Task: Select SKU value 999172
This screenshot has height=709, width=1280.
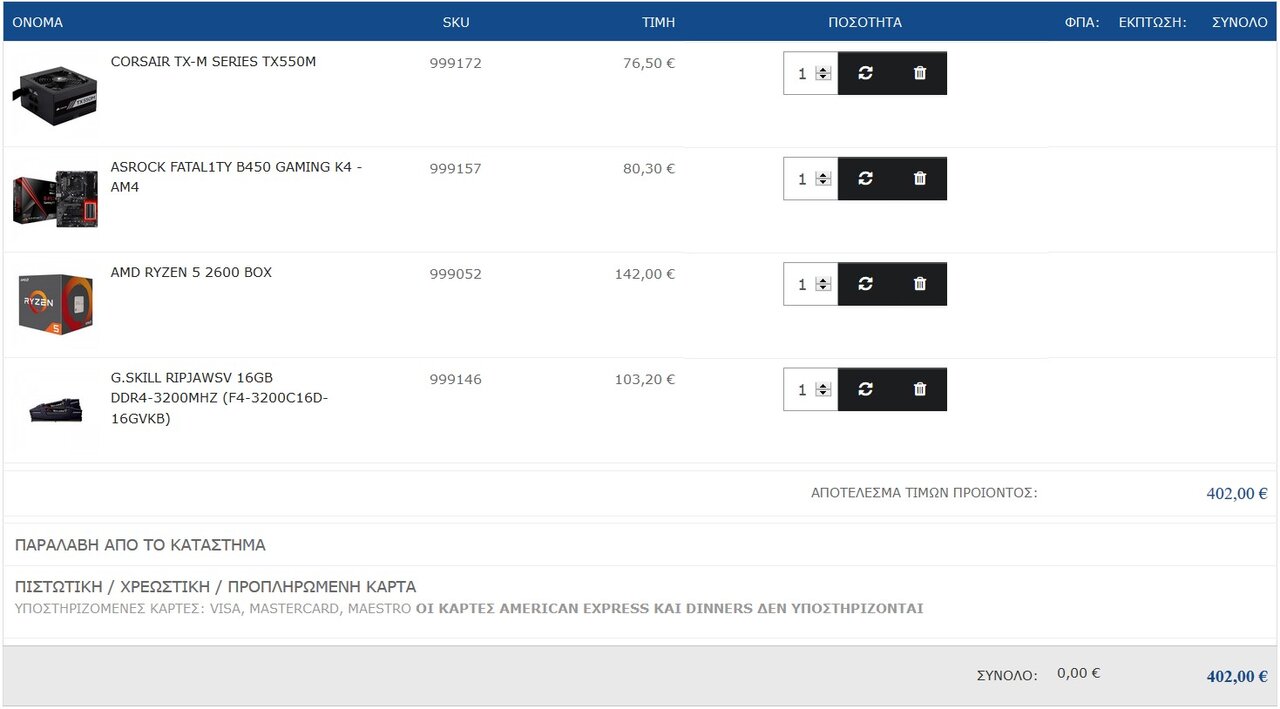Action: pos(456,63)
